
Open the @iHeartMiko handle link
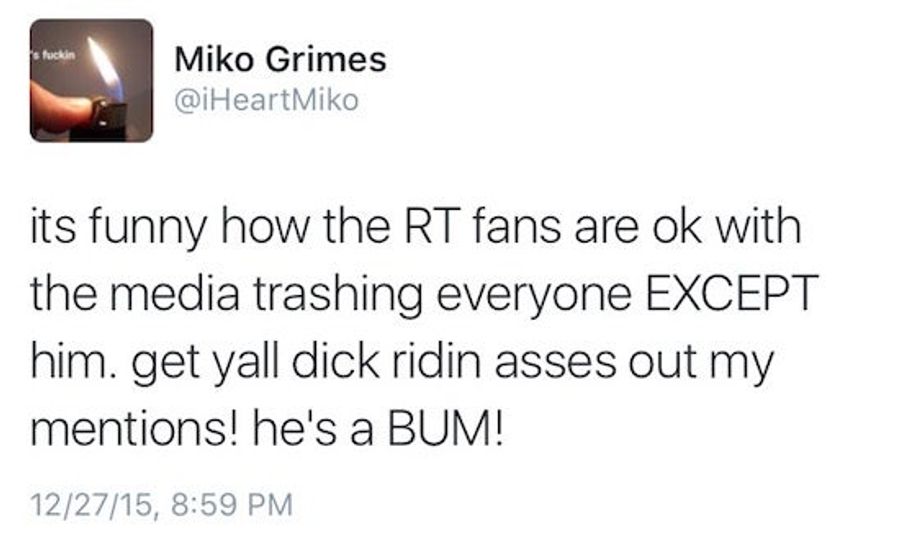[x=266, y=100]
